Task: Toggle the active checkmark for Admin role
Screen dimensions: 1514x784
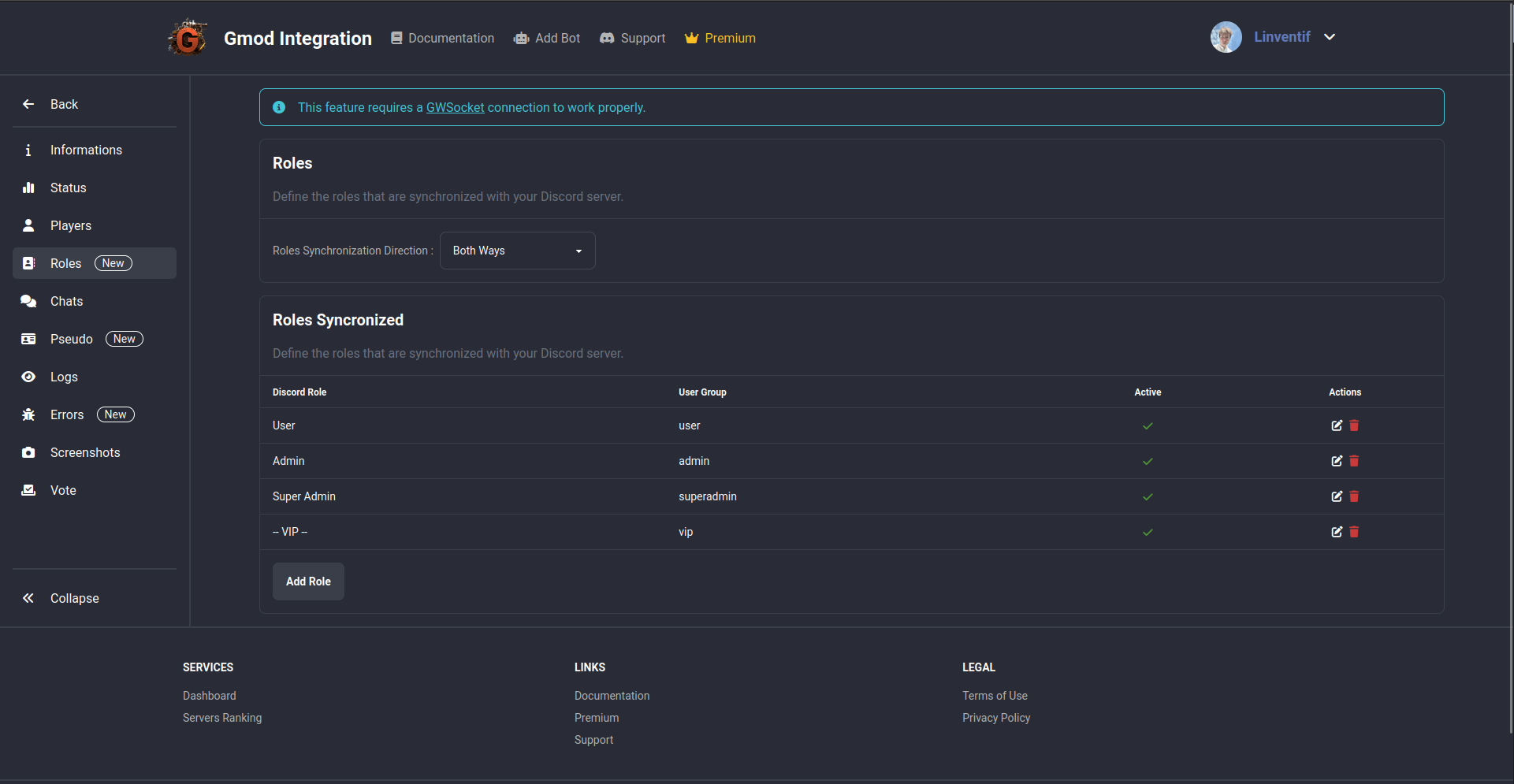Action: [x=1148, y=461]
